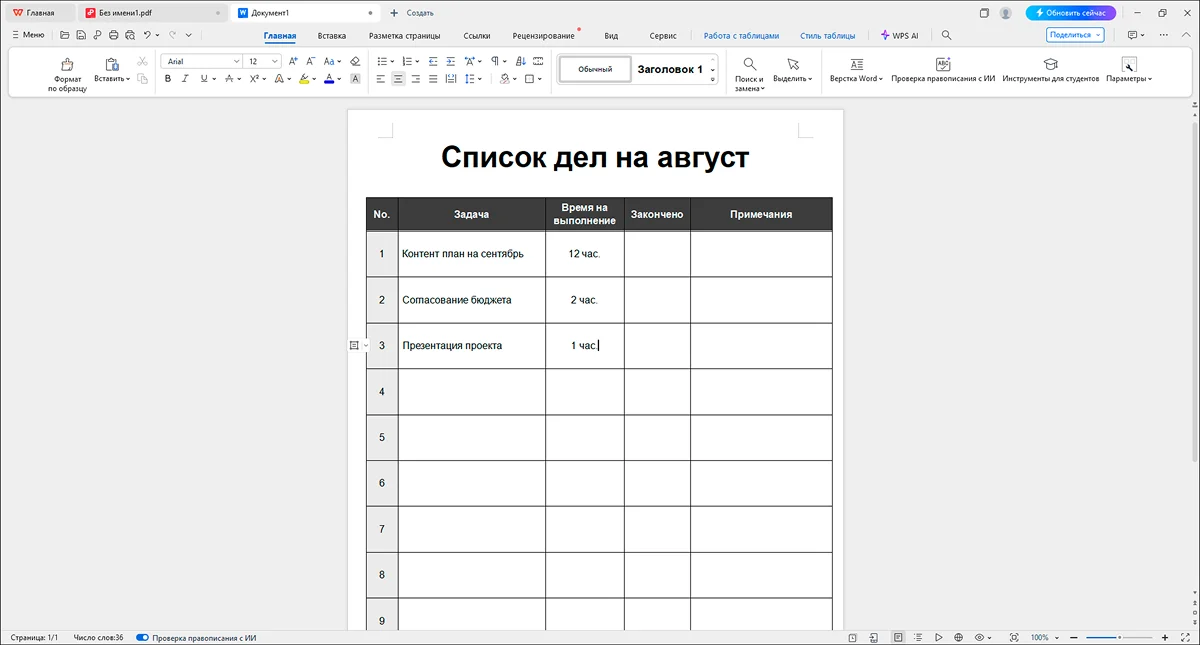Click the clear formatting eraser icon
This screenshot has height=645, width=1200.
[355, 61]
